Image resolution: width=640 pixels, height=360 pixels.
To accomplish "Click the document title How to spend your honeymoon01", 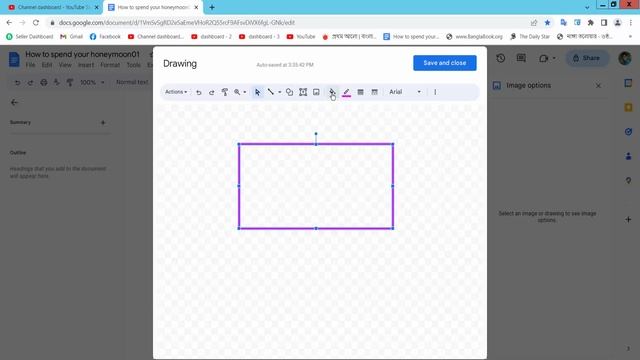I will (x=82, y=54).
